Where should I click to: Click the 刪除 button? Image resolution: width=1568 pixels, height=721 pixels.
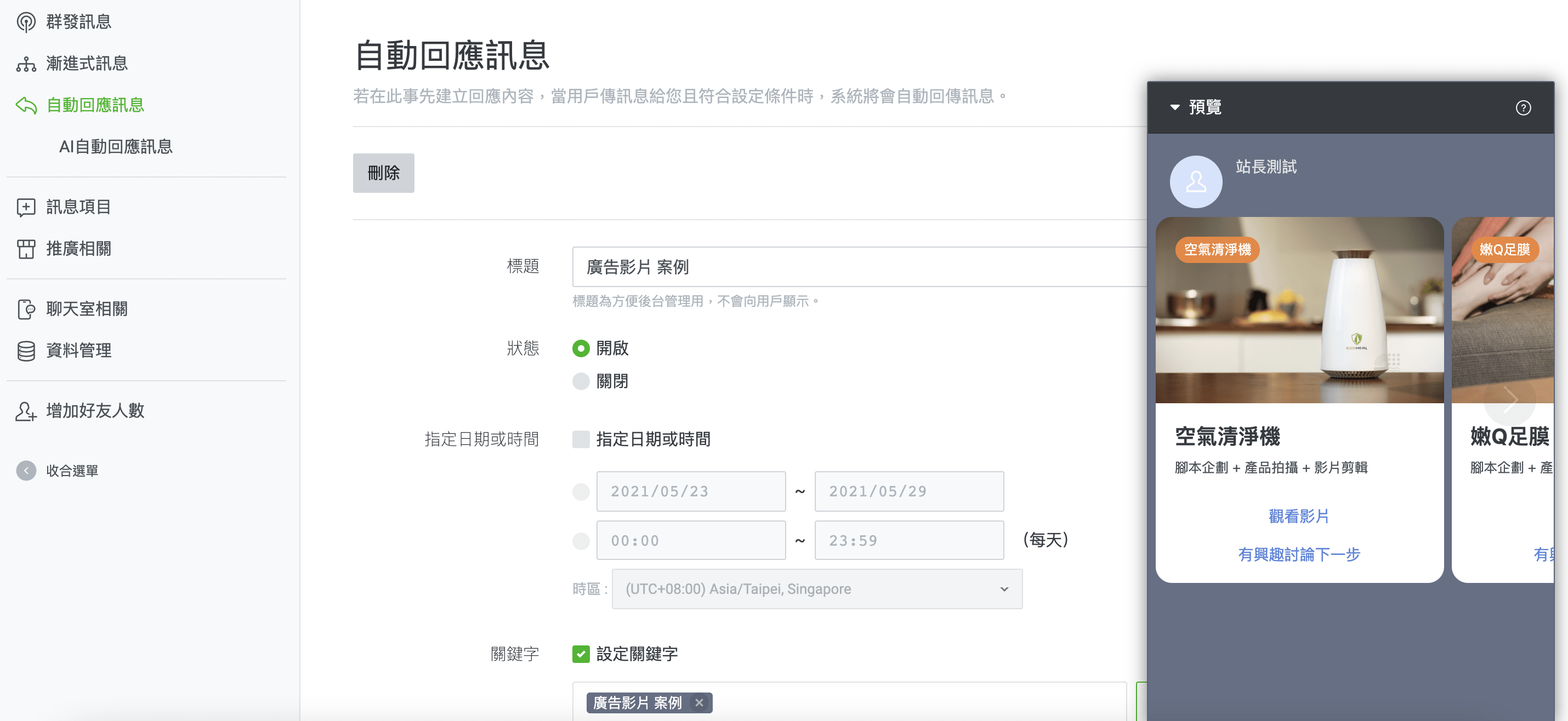tap(383, 174)
